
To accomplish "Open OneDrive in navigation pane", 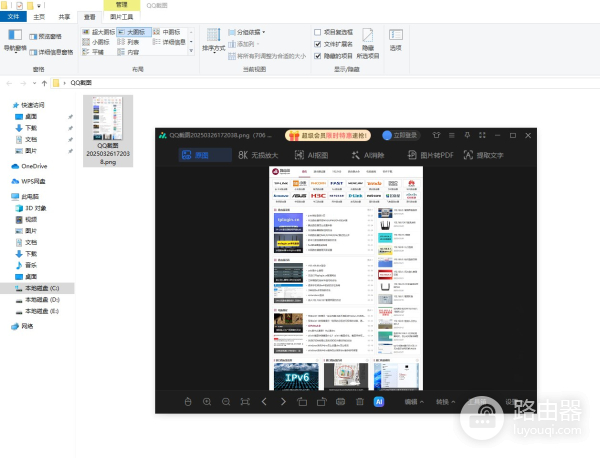I will click(x=34, y=166).
